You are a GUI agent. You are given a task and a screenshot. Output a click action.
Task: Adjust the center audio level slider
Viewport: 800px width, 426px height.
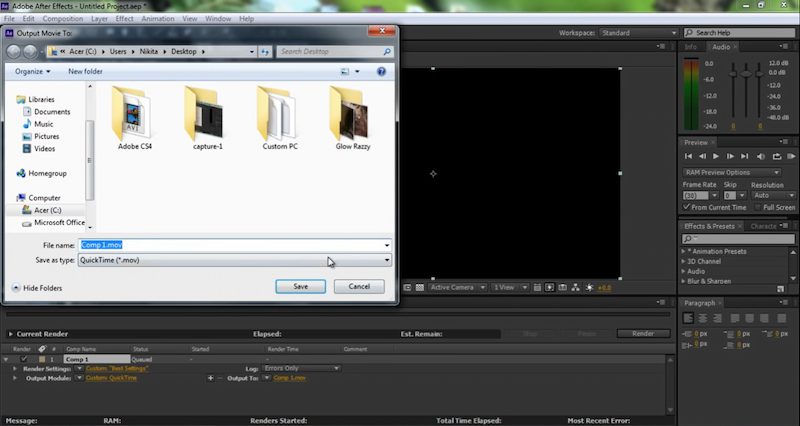[x=746, y=74]
